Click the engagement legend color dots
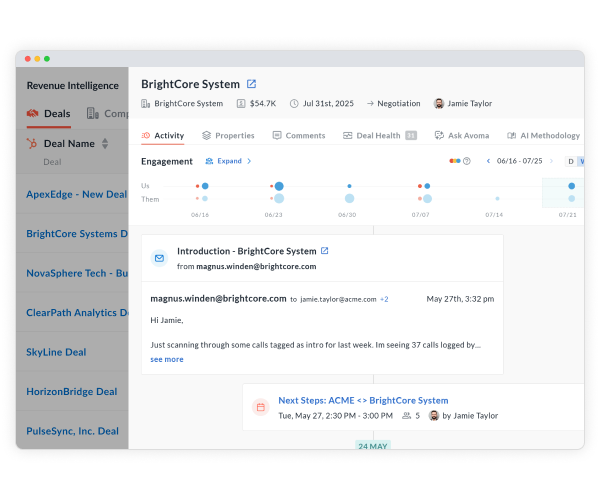The height and width of the screenshot is (500, 600). [455, 161]
